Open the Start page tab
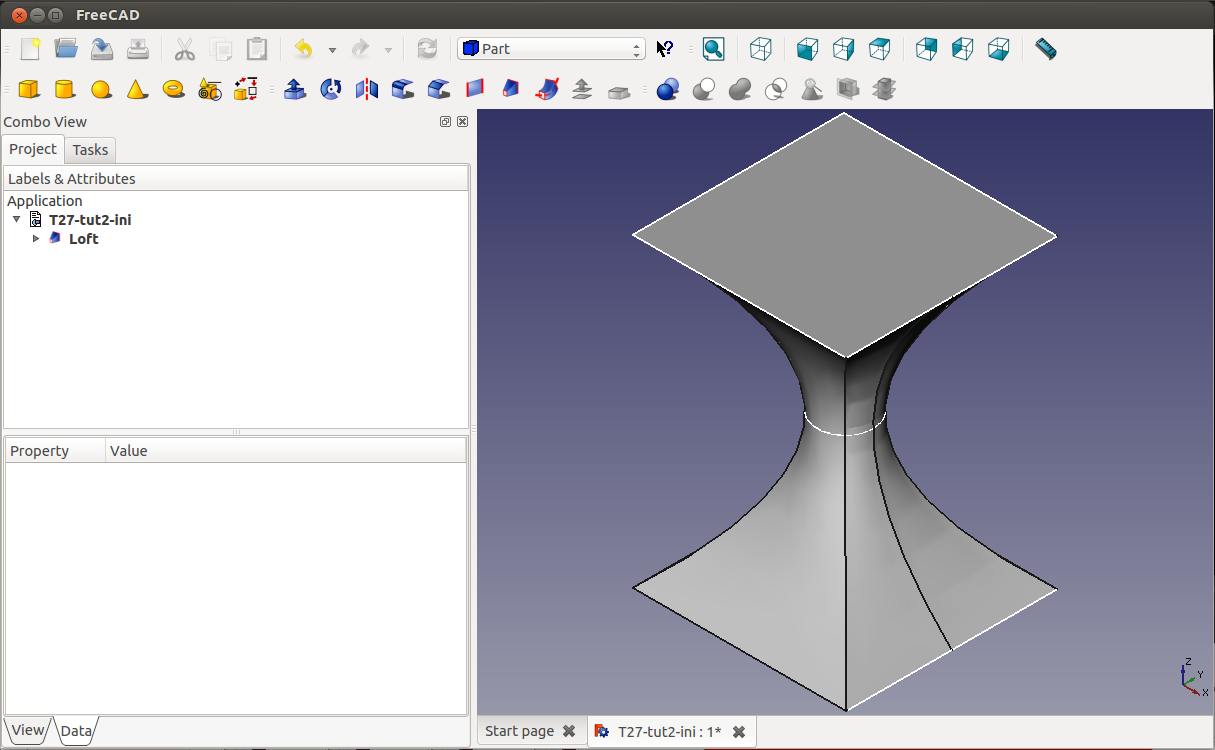 519,731
